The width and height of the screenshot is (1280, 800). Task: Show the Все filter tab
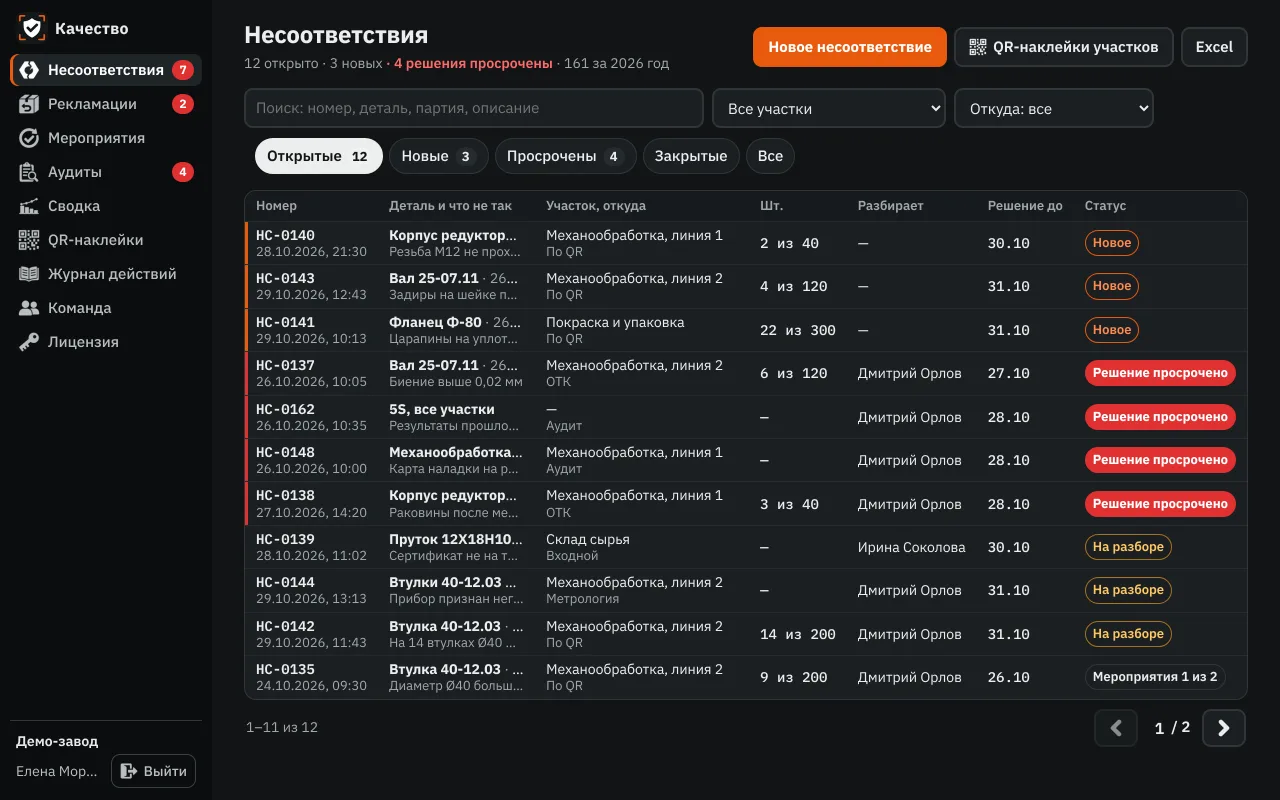[770, 156]
